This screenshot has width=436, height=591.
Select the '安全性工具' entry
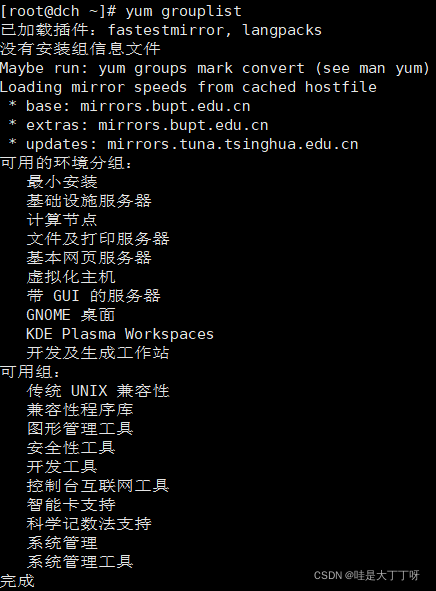coord(71,448)
